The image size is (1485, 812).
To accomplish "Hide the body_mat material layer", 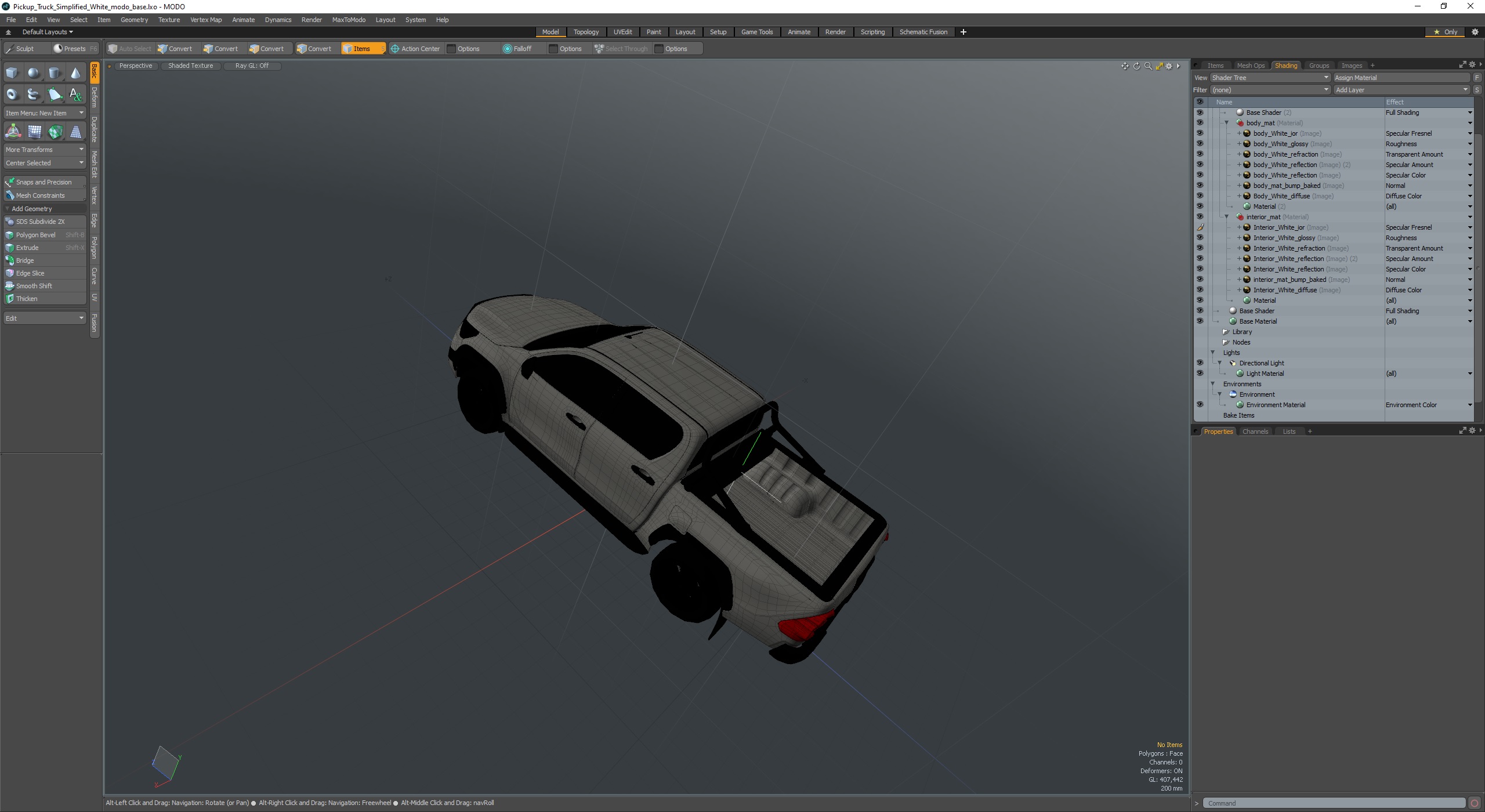I will [x=1200, y=123].
